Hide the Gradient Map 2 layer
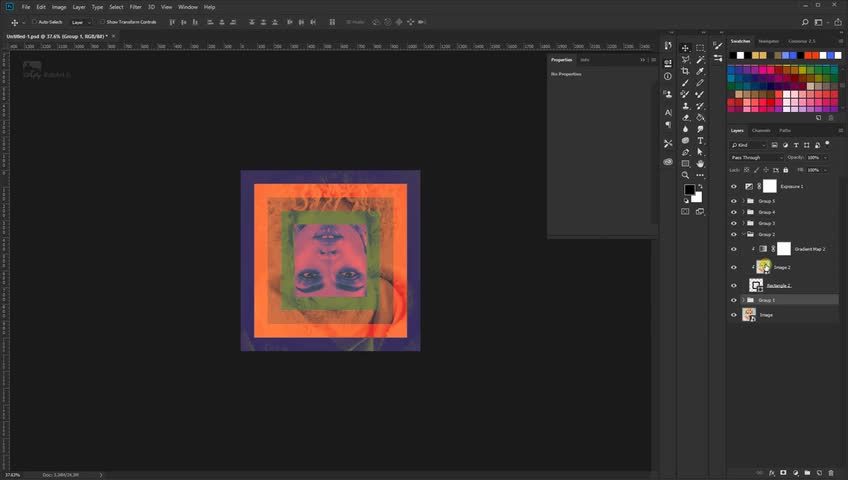Image resolution: width=848 pixels, height=480 pixels. (734, 249)
